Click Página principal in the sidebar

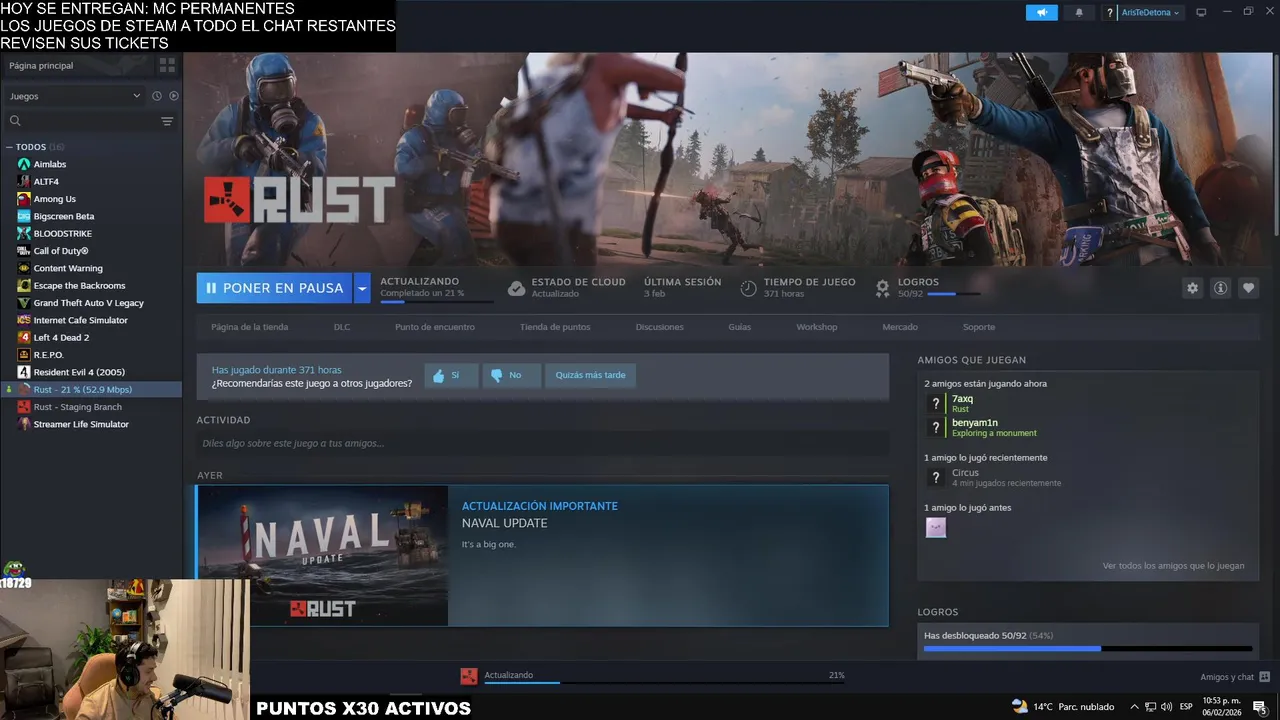(41, 65)
